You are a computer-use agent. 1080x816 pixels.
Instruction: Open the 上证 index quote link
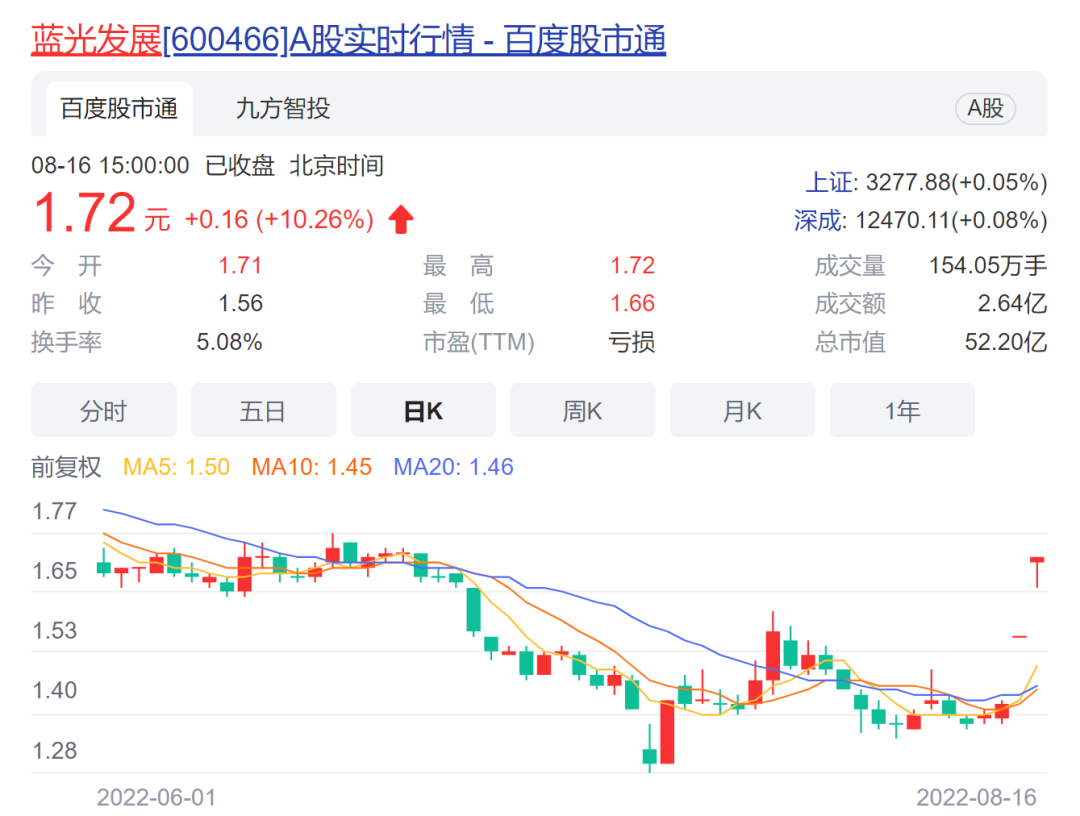[x=830, y=182]
